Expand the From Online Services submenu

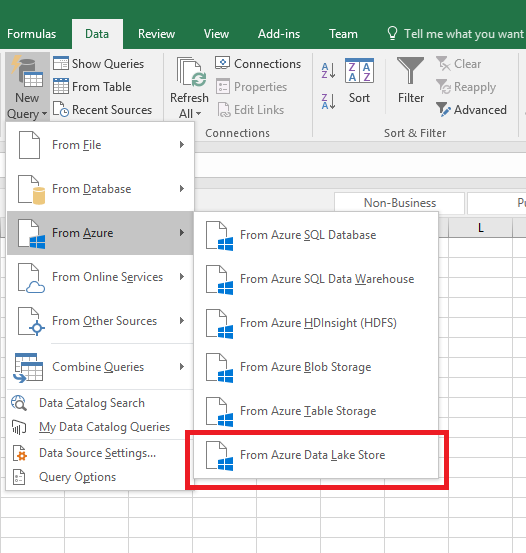[100, 277]
